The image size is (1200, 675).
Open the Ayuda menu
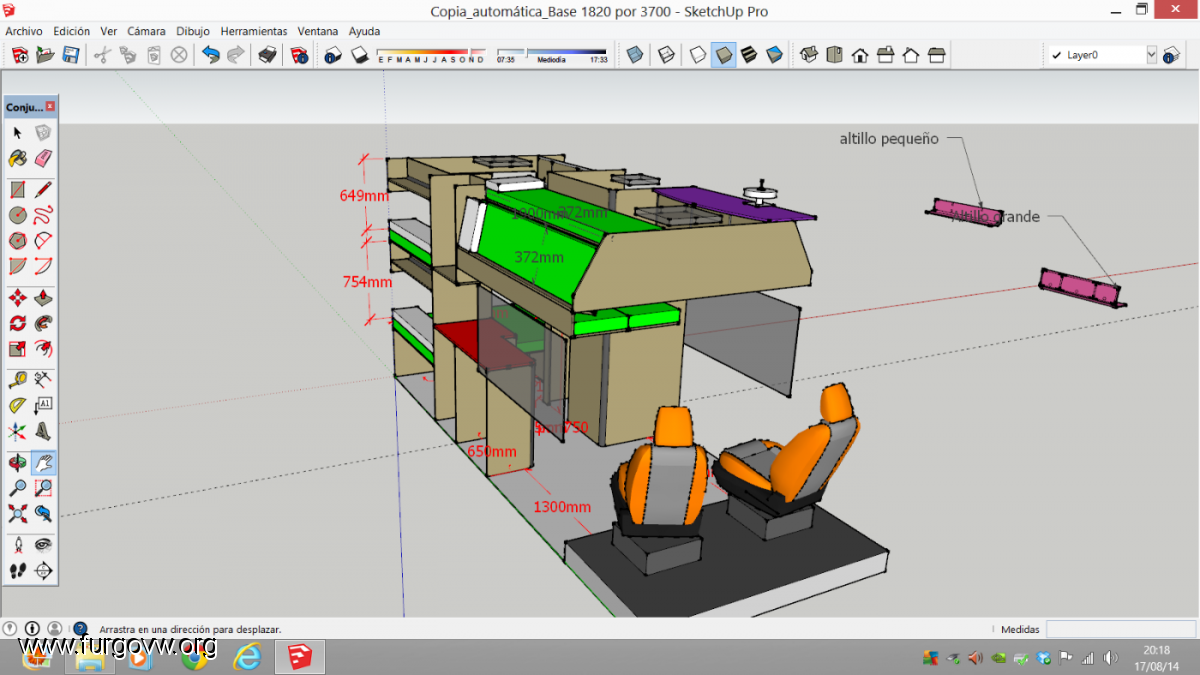[x=364, y=31]
